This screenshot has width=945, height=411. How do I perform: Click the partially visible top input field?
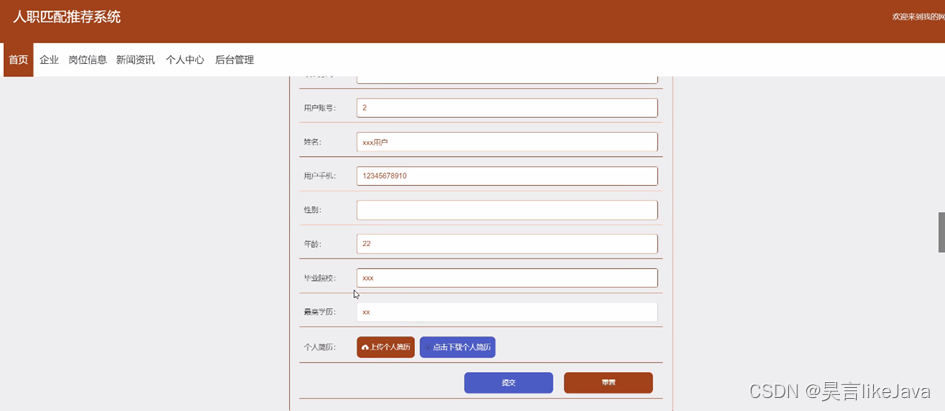tap(507, 79)
